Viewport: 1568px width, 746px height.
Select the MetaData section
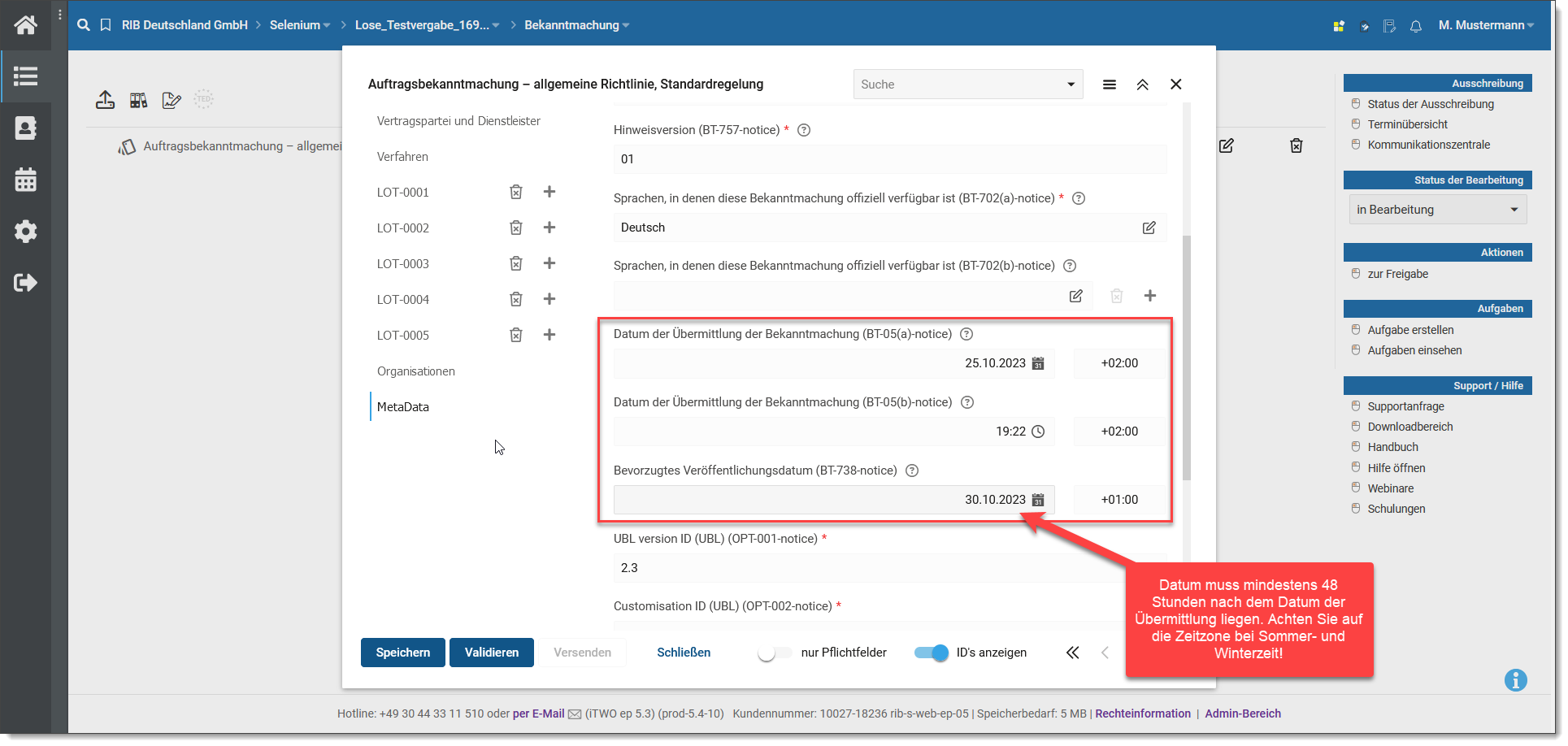tap(403, 407)
